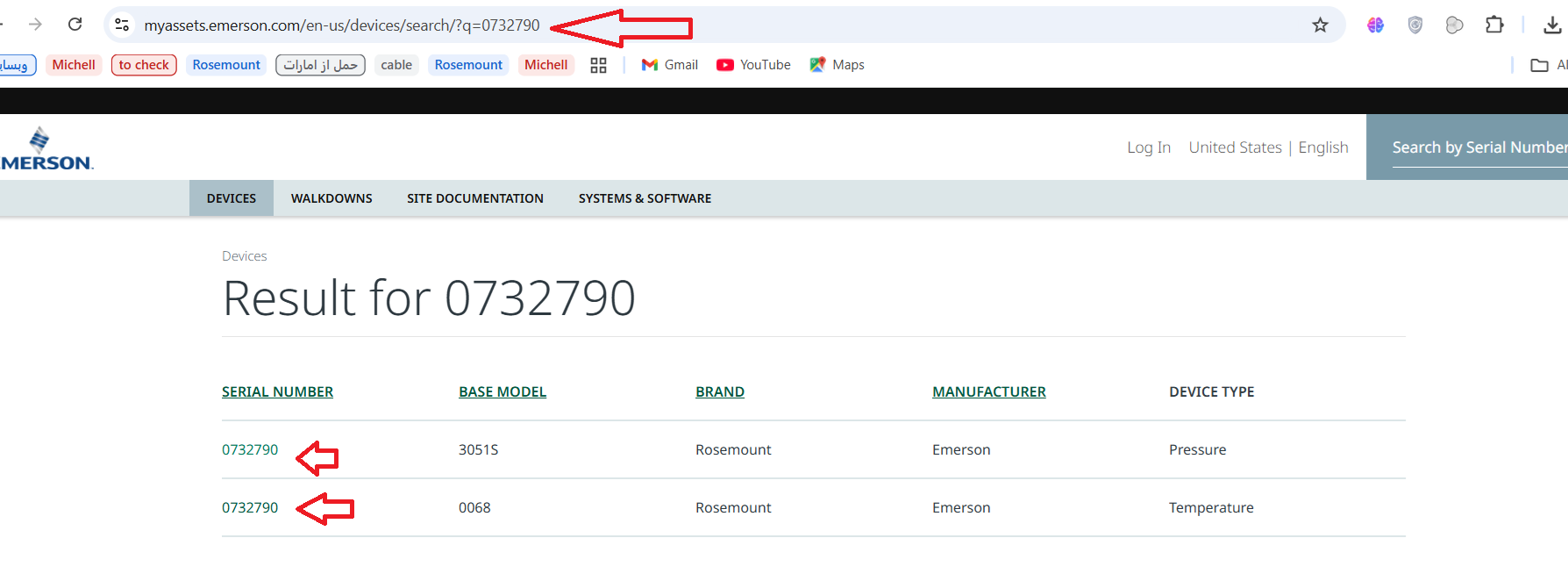Click the DEVICE TYPE column header text

coord(1211,391)
